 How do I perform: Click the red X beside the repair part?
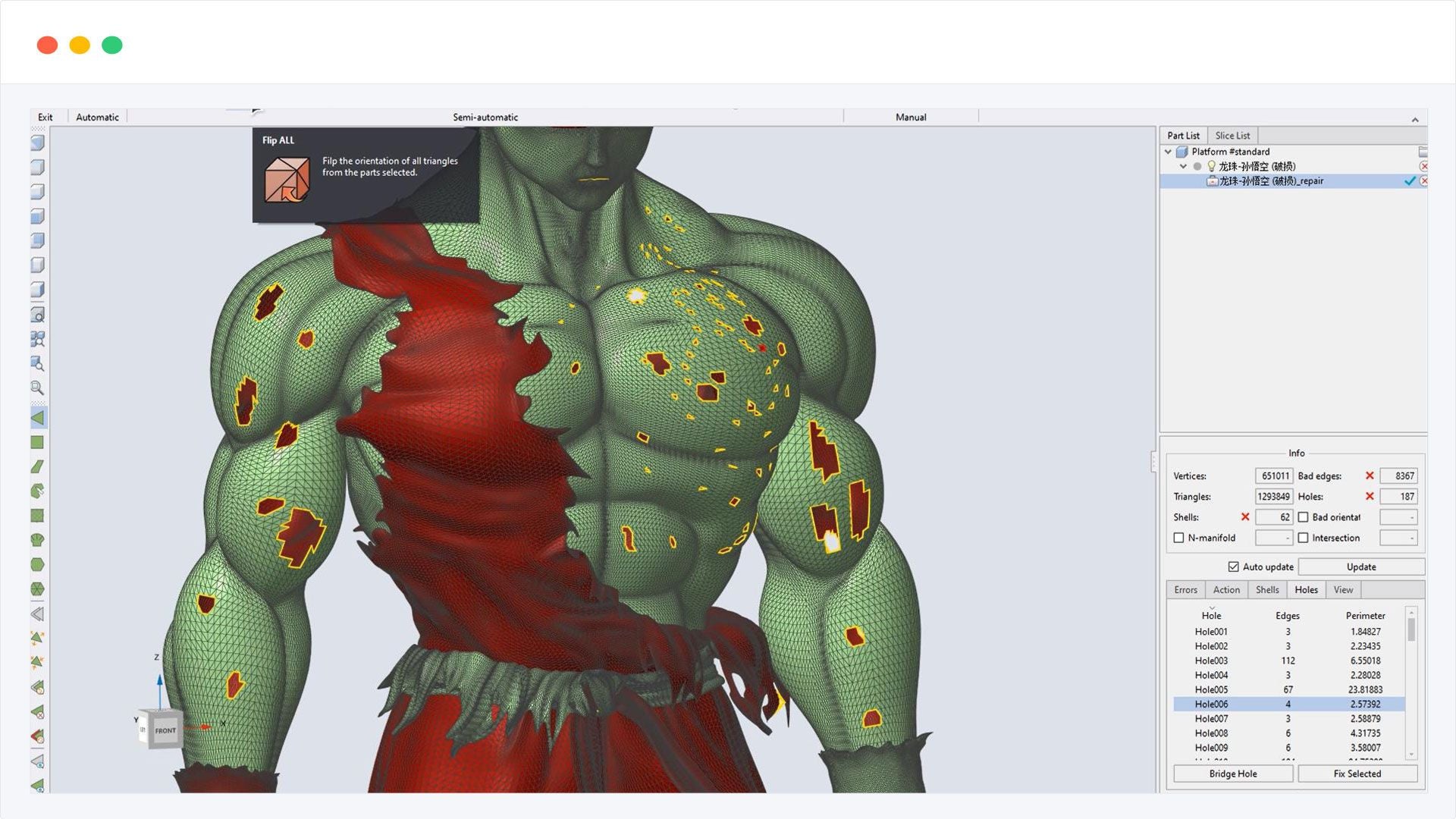click(x=1423, y=181)
